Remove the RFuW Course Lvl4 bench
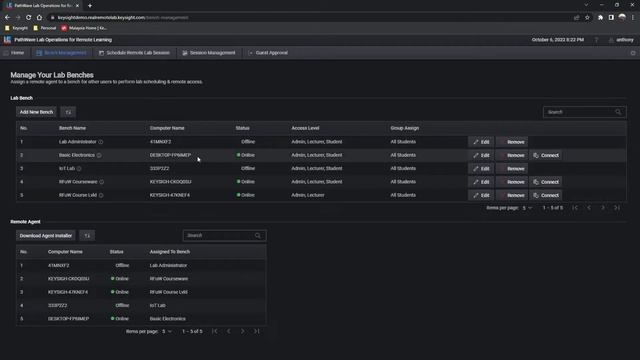This screenshot has width=640, height=360. (512, 196)
